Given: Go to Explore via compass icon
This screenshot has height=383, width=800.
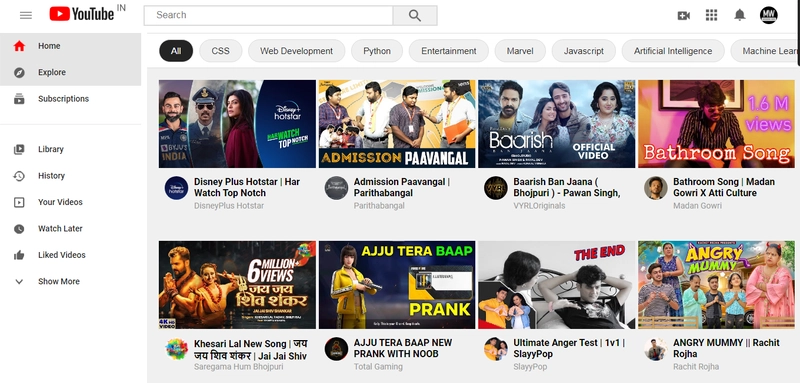Looking at the screenshot, I should [x=19, y=72].
